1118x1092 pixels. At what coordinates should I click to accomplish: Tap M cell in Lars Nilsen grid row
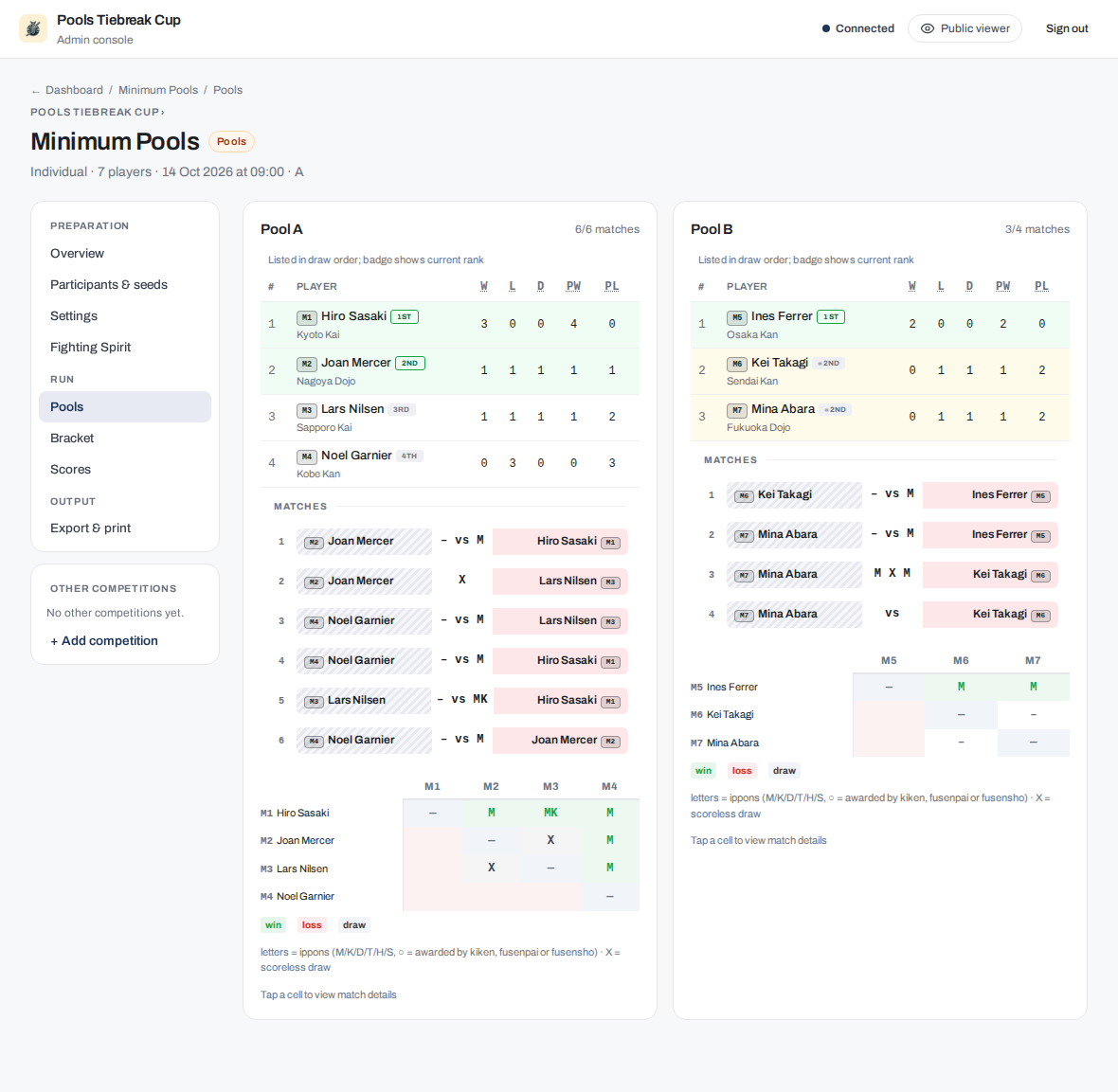[x=609, y=868]
